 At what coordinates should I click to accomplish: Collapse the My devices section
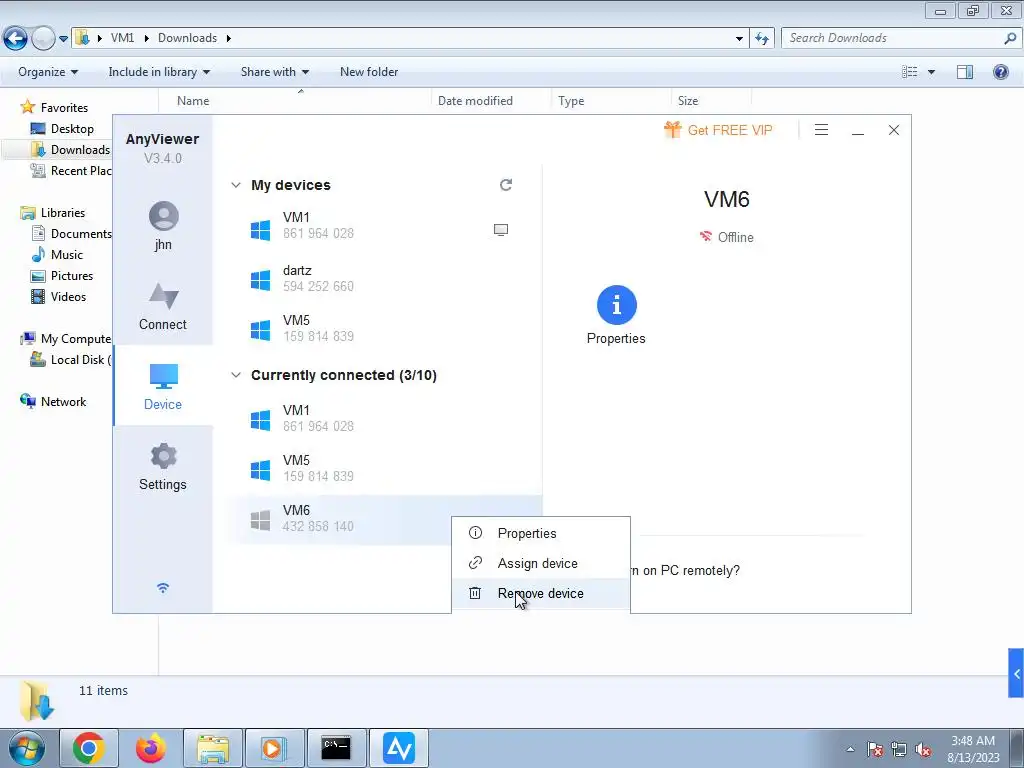[x=236, y=185]
